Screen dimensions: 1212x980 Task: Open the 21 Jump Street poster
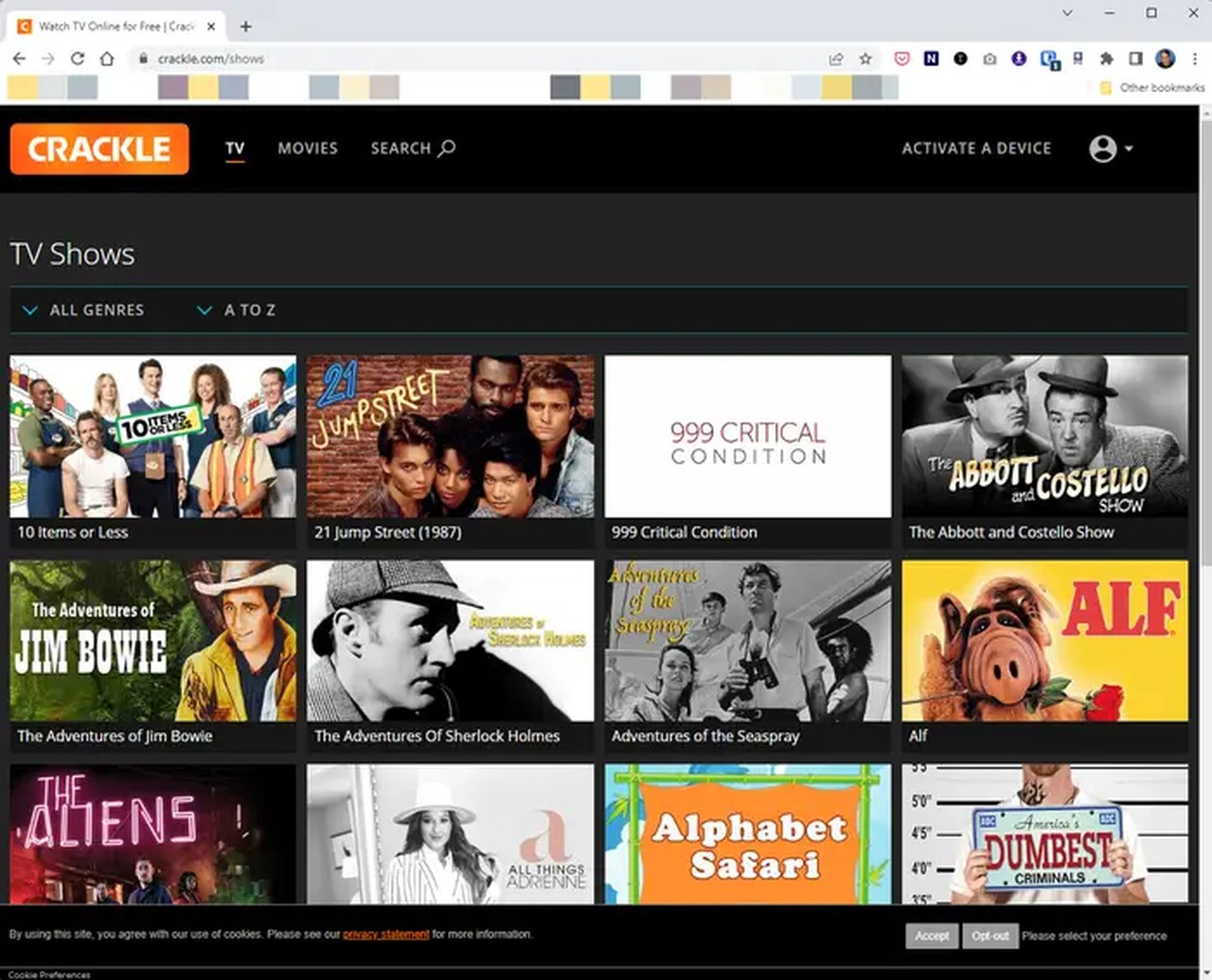(451, 437)
